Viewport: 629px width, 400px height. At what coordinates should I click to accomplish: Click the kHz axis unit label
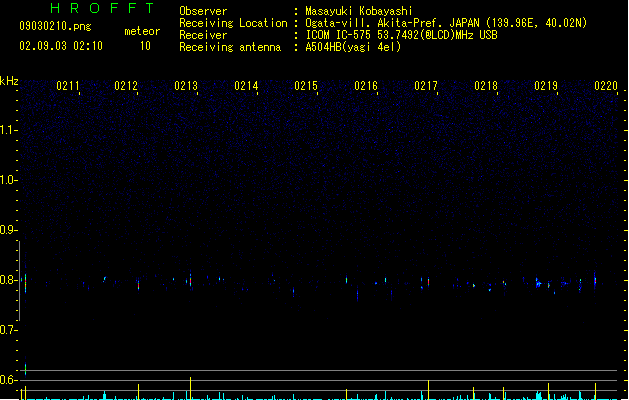[9, 81]
